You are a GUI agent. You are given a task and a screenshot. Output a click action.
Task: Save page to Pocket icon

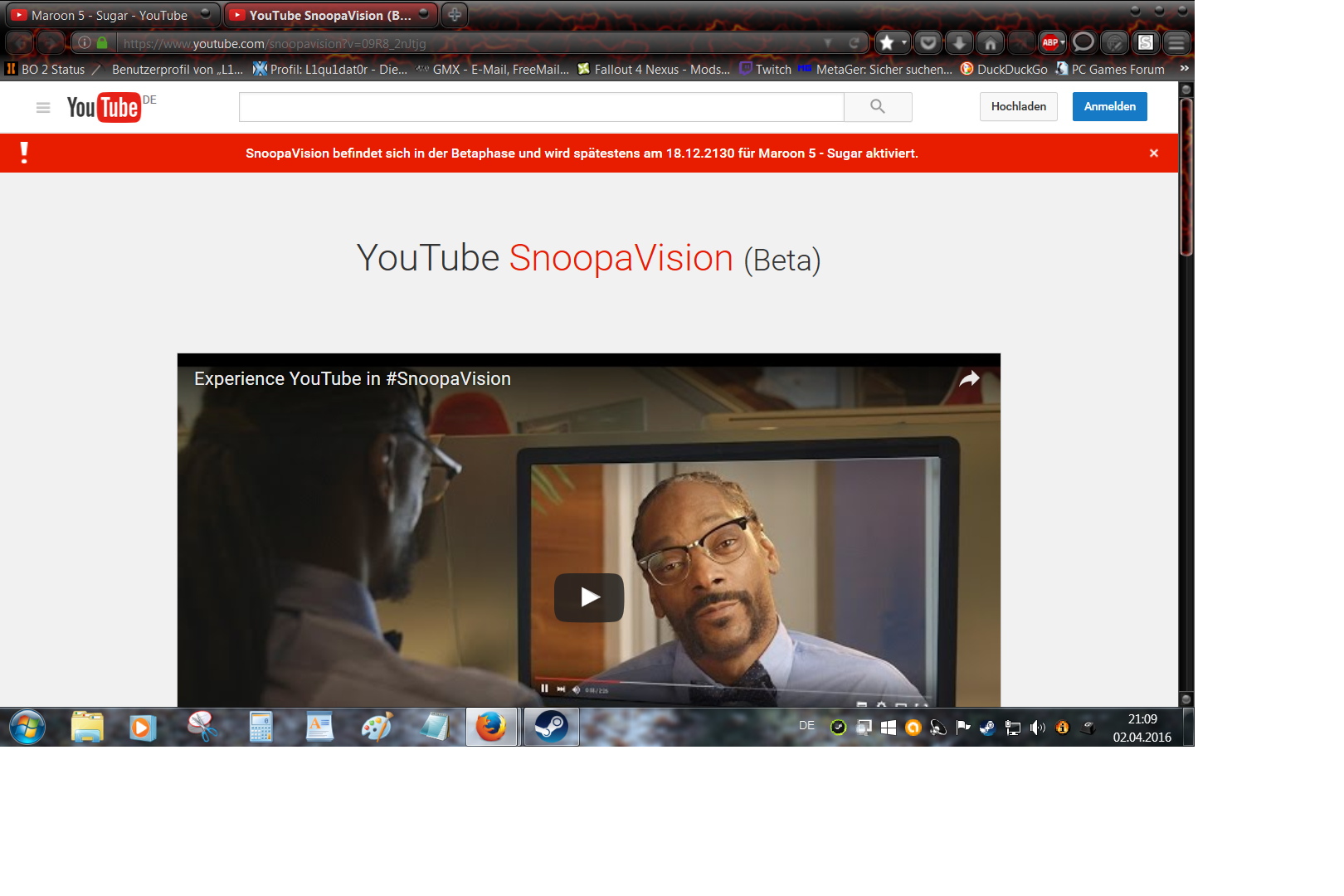928,42
